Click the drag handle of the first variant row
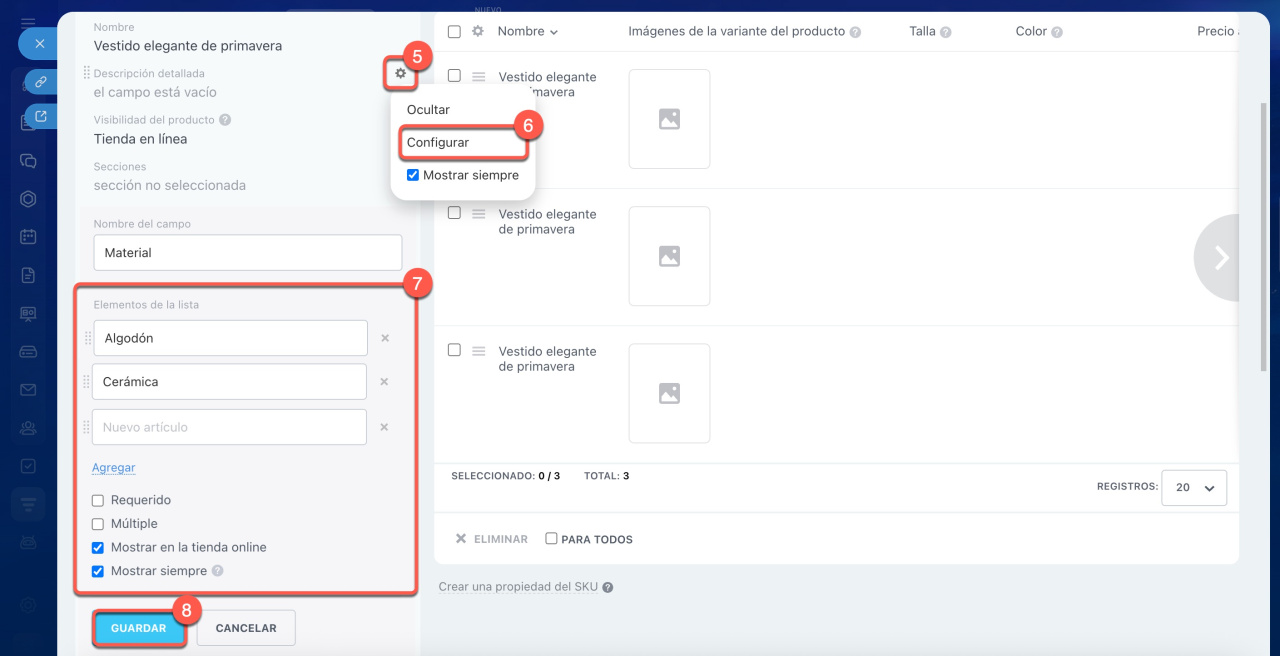 (478, 76)
